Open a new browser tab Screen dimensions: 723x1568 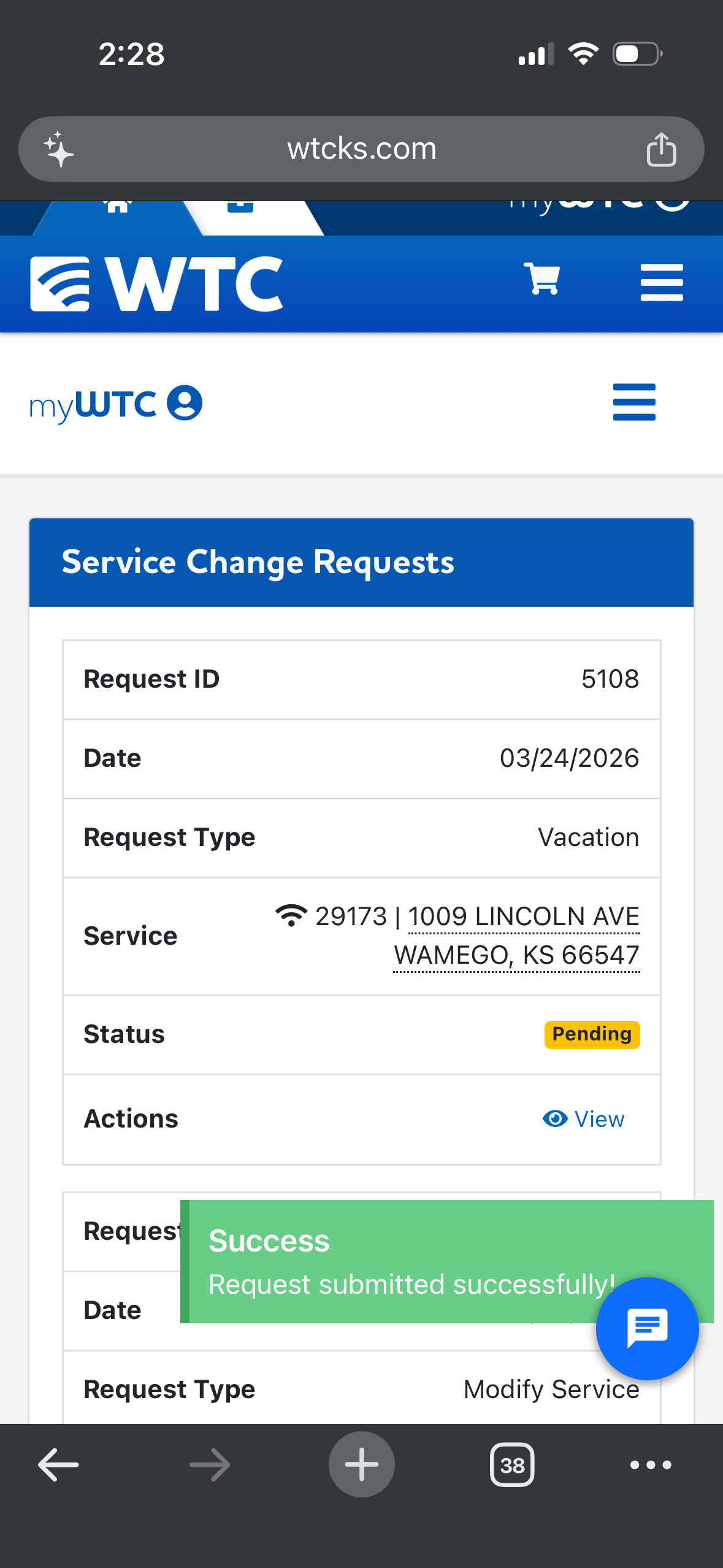point(361,1465)
